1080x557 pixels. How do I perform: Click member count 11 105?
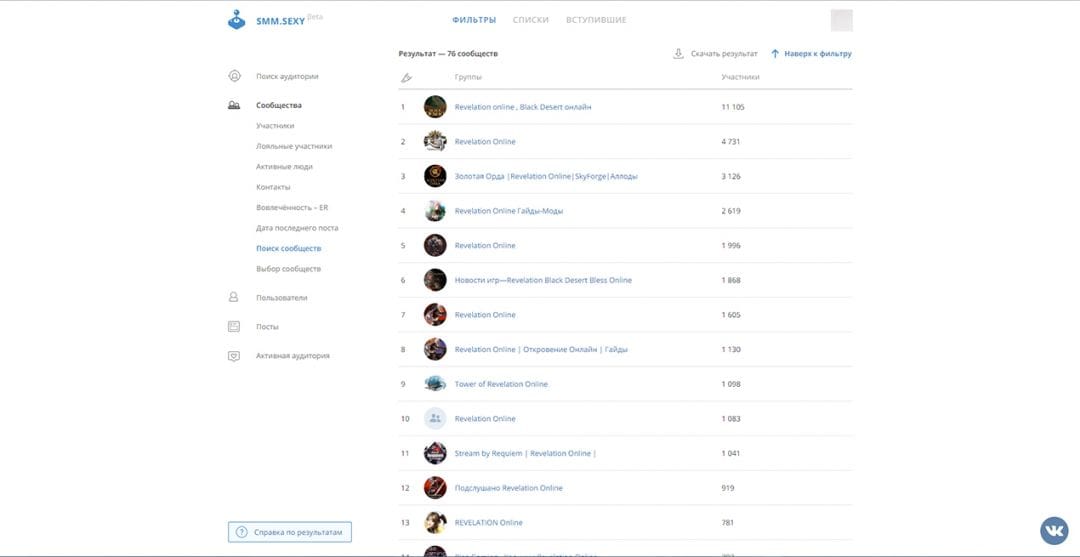[733, 107]
